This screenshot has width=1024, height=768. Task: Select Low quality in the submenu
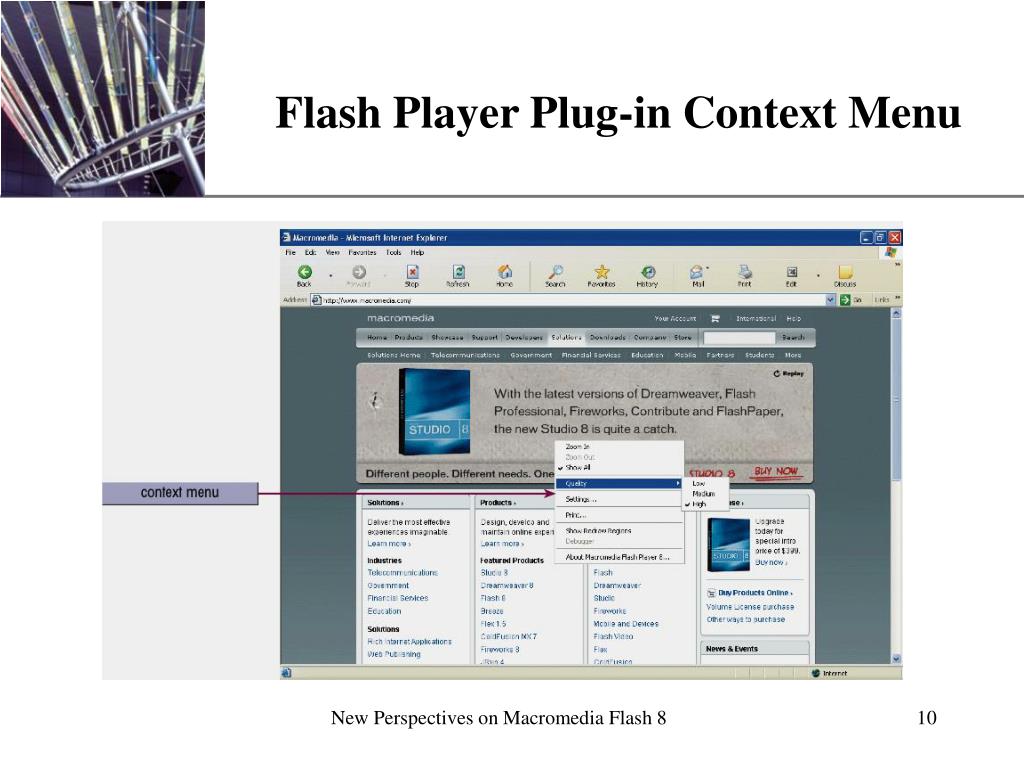pyautogui.click(x=698, y=483)
